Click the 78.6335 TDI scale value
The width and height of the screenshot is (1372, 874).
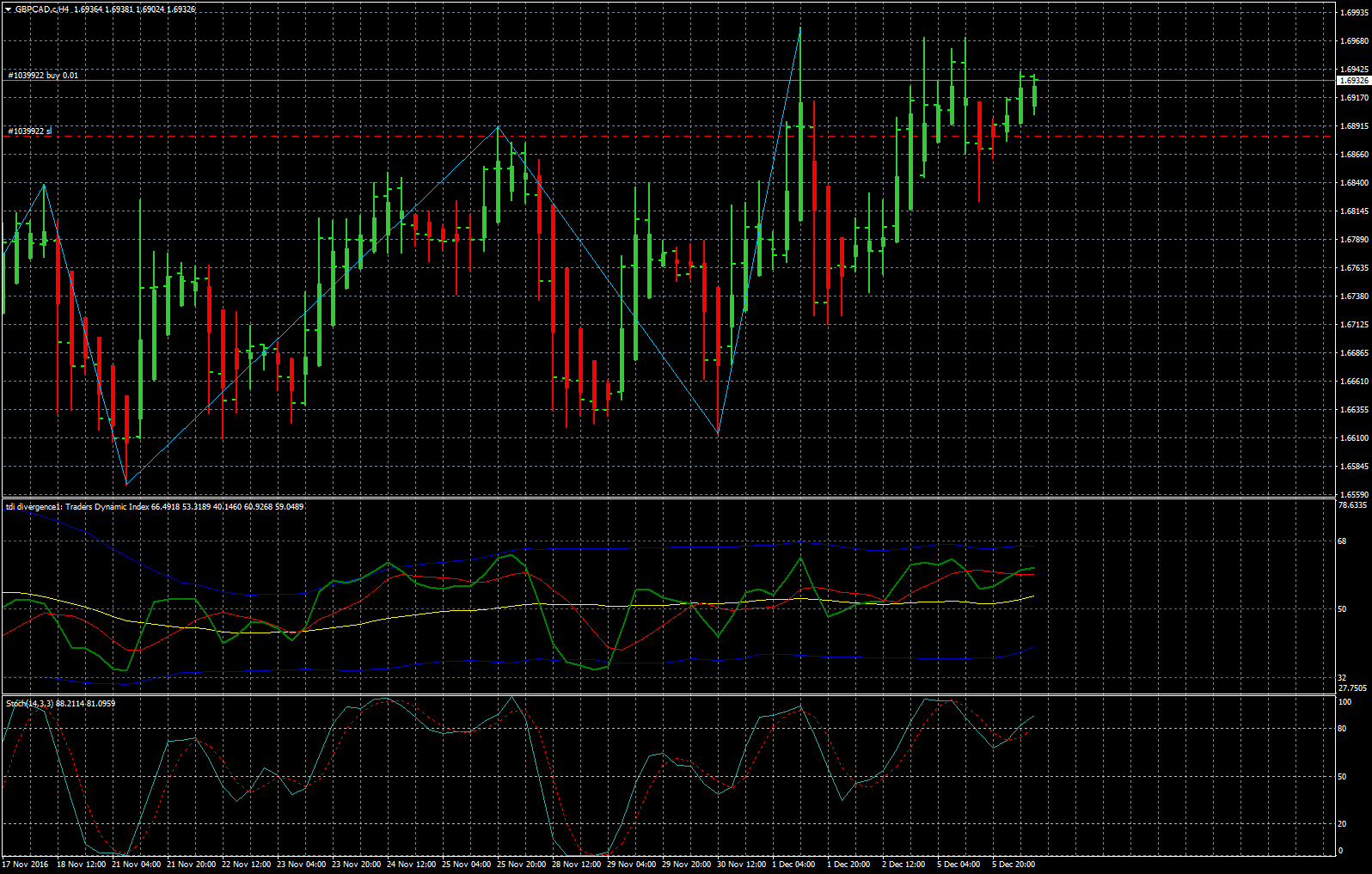pos(1352,505)
